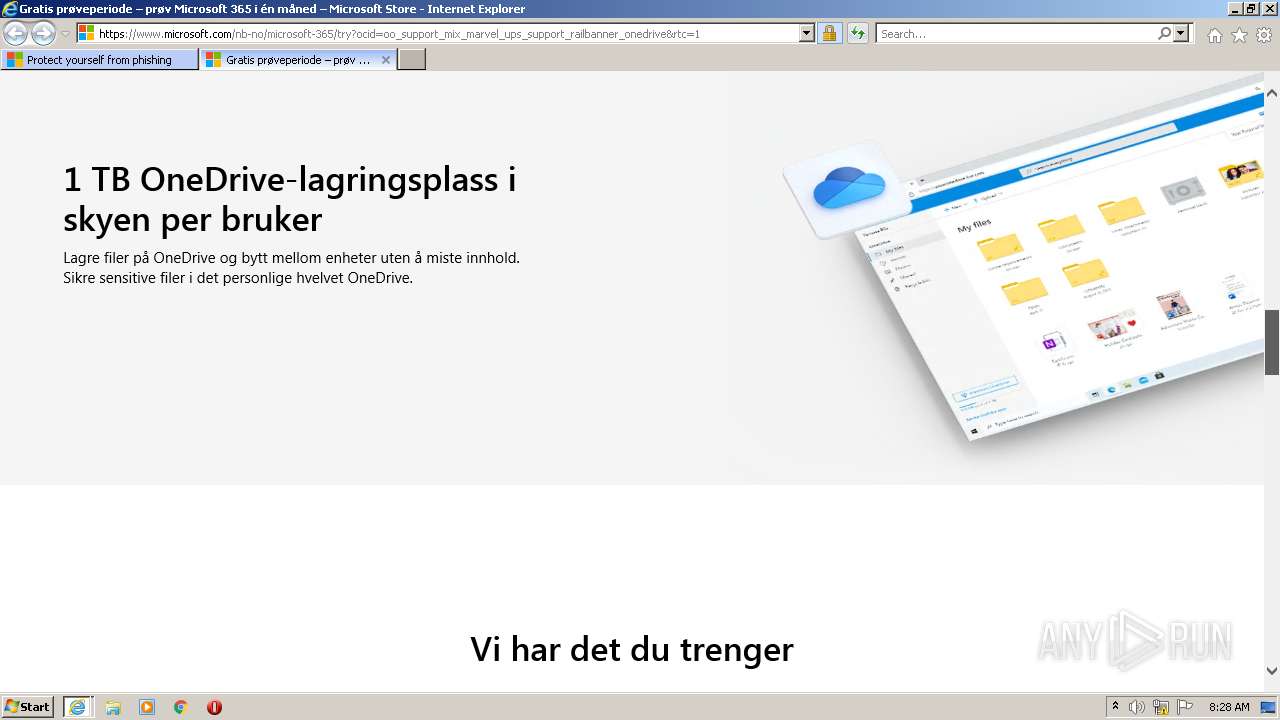Open the Windows Start menu

[28, 707]
